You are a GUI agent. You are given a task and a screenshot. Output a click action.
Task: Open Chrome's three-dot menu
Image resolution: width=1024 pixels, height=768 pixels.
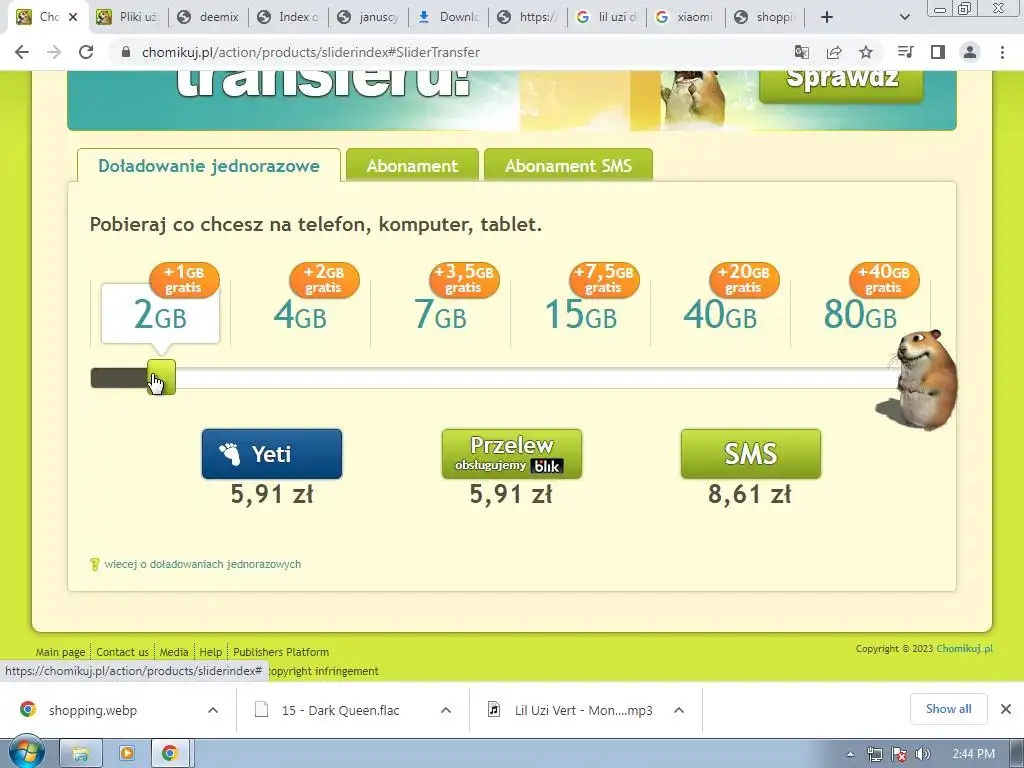[1002, 52]
